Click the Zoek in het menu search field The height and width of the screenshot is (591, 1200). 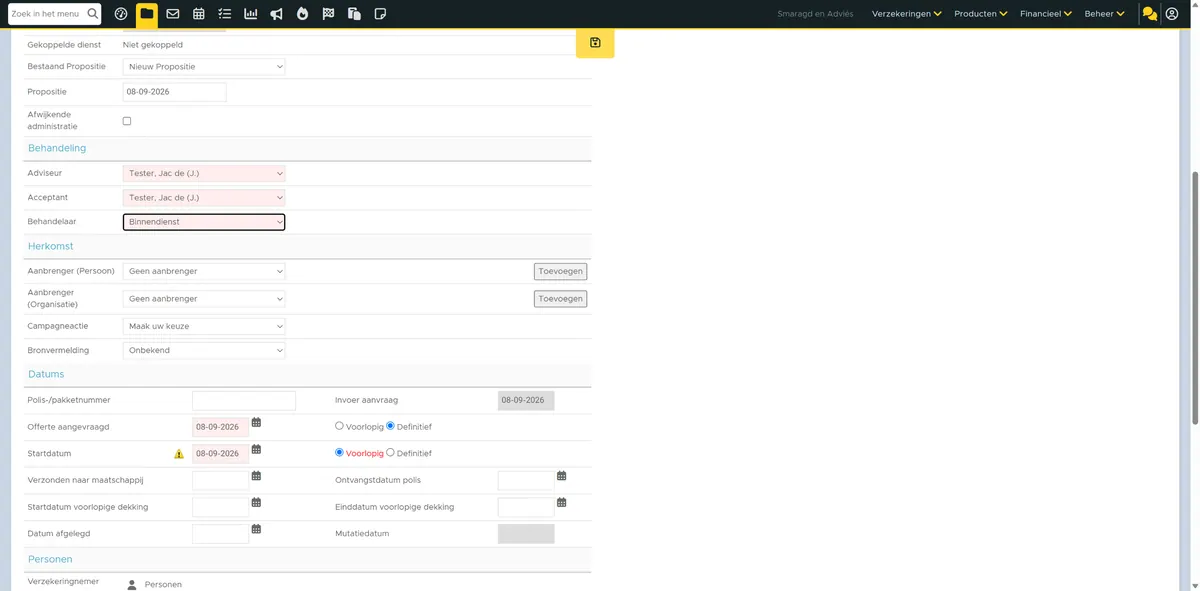[47, 14]
